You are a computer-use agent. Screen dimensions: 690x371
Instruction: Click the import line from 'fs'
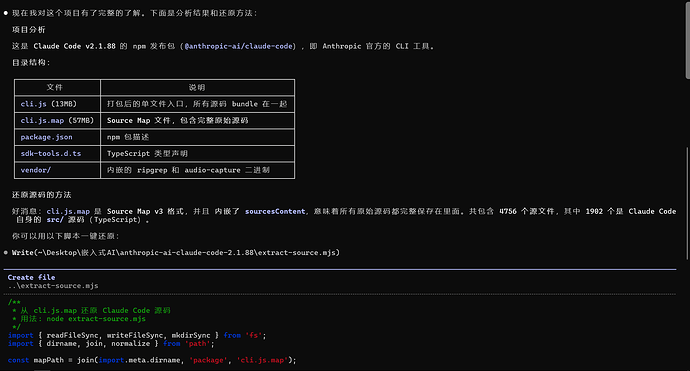[x=137, y=335]
